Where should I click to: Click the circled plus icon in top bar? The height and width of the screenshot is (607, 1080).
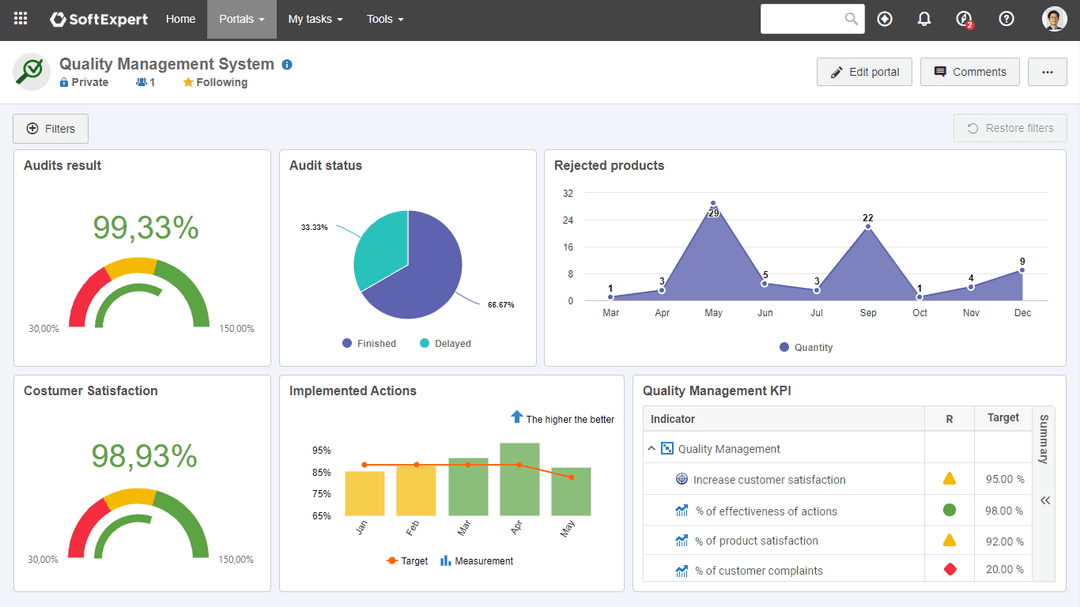pos(884,19)
